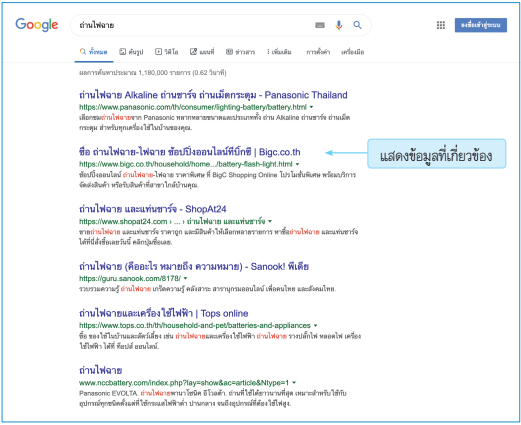Switch to the วิดีโอ videos tab
Viewport: 521px width, 425px height.
tap(166, 52)
